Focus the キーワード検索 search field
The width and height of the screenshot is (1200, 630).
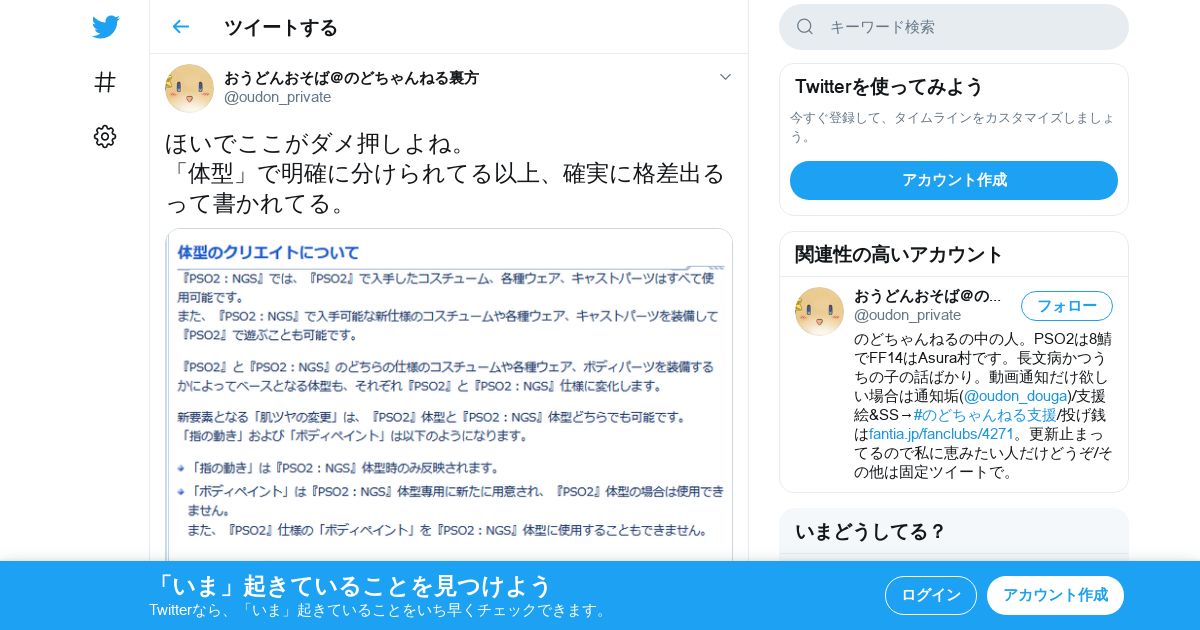pyautogui.click(x=954, y=27)
